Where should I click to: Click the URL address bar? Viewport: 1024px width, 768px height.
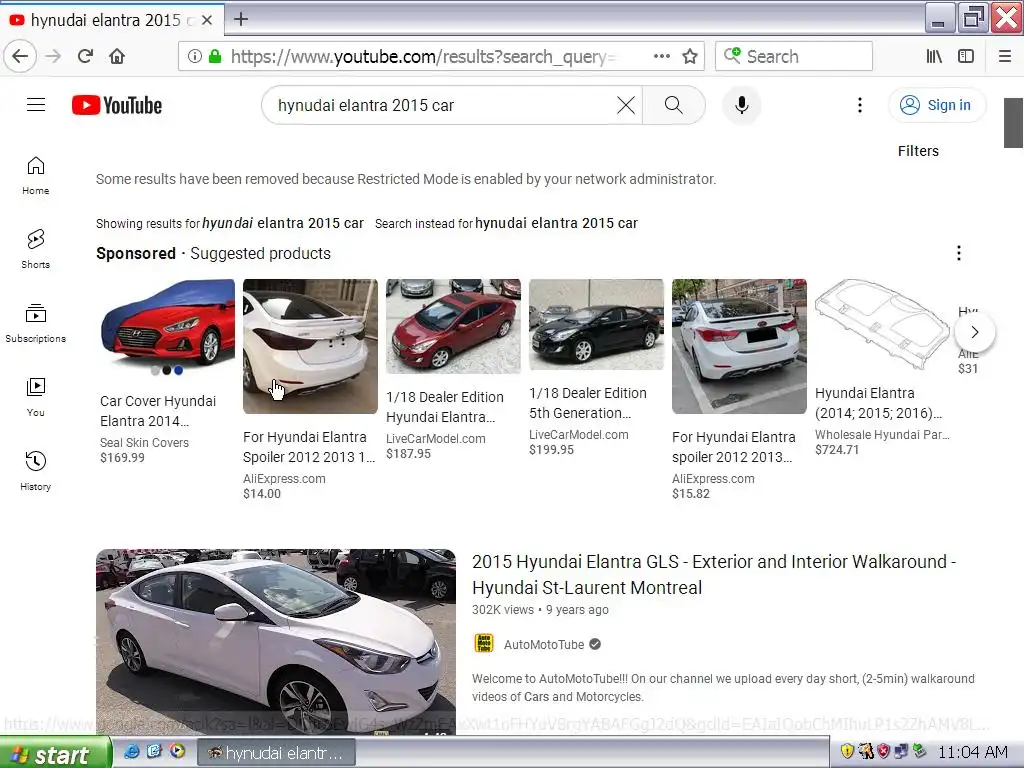(x=421, y=56)
